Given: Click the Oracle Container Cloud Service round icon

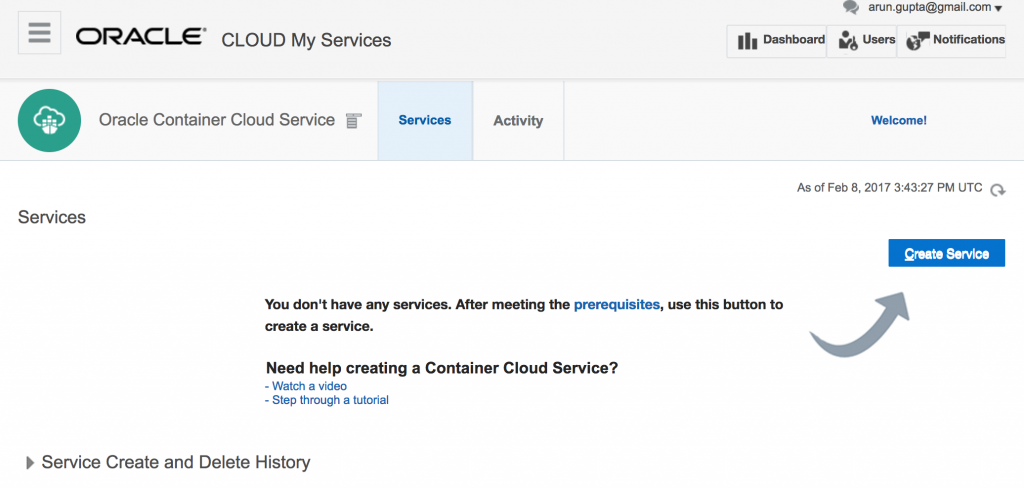Looking at the screenshot, I should (50, 121).
